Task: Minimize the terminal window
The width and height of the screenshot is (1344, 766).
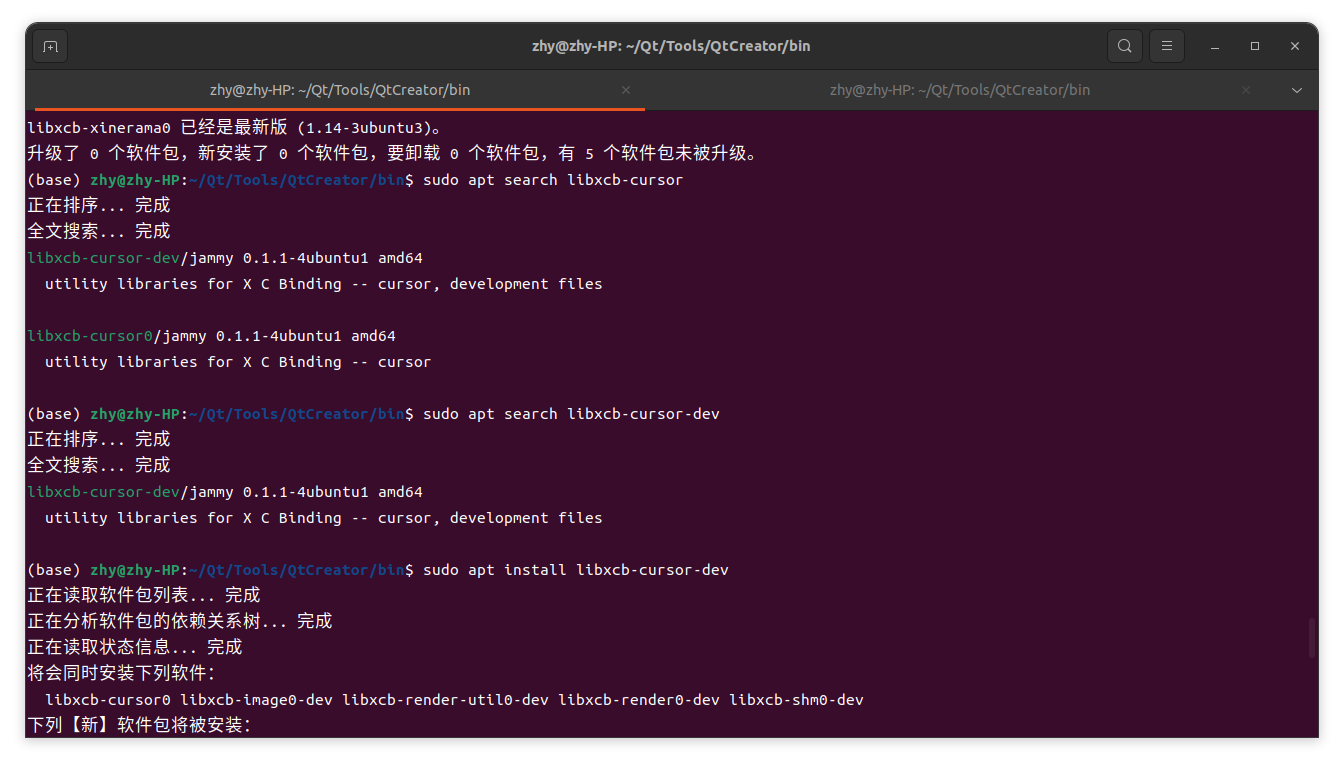Action: click(1215, 45)
